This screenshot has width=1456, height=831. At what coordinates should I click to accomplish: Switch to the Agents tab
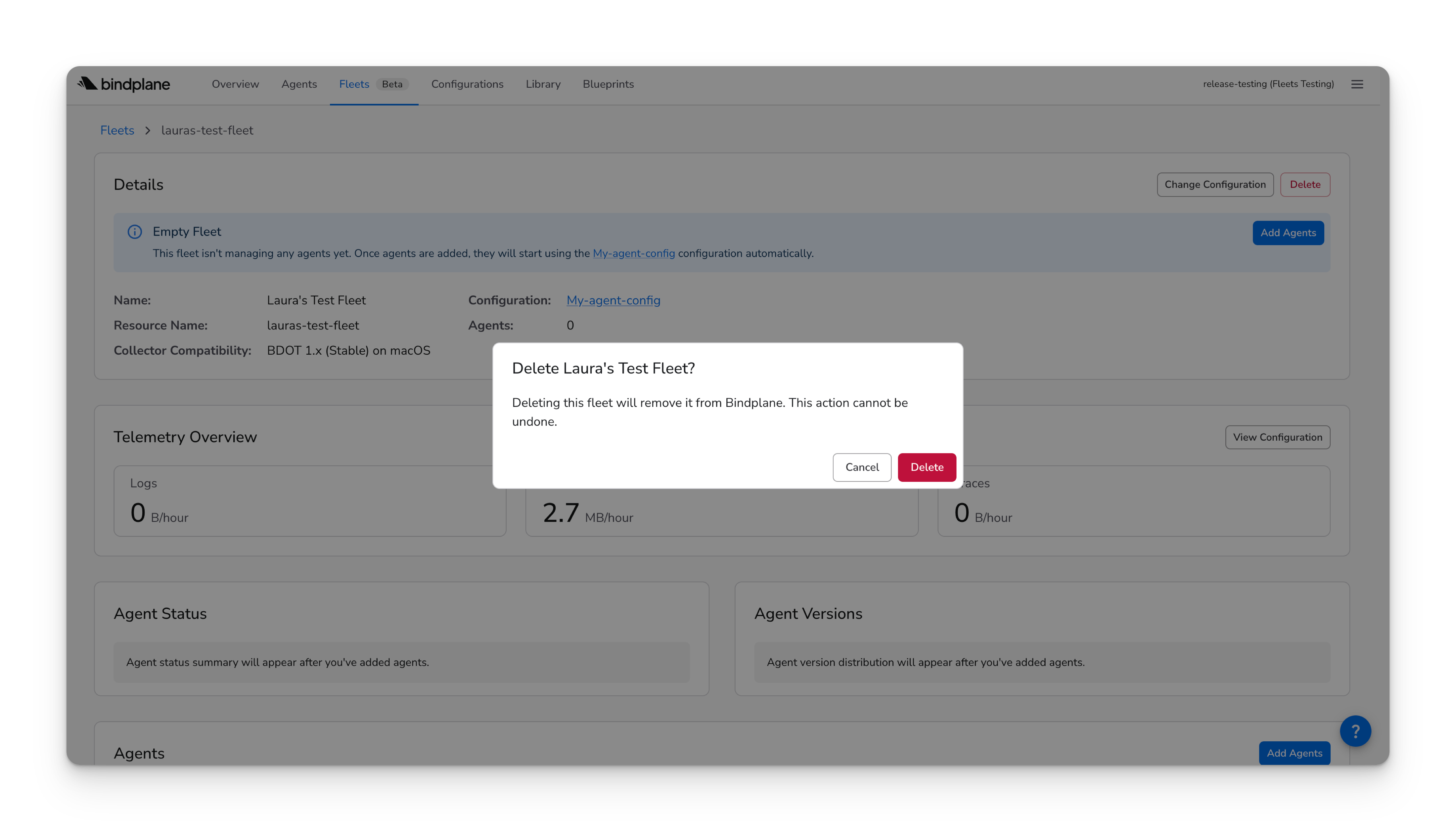299,84
